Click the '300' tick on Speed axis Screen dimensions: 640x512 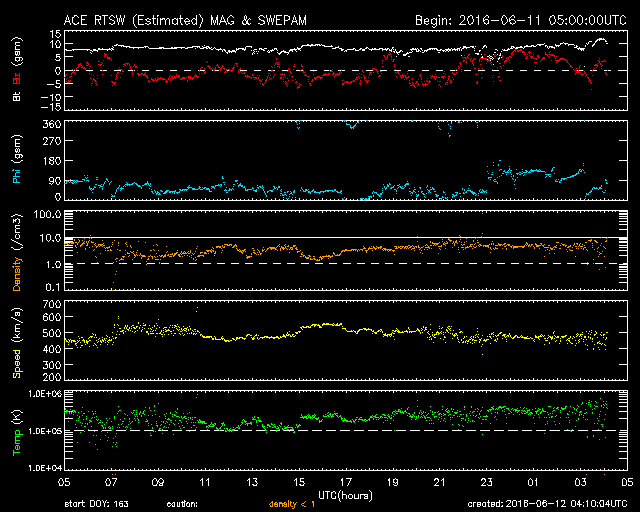[x=52, y=365]
